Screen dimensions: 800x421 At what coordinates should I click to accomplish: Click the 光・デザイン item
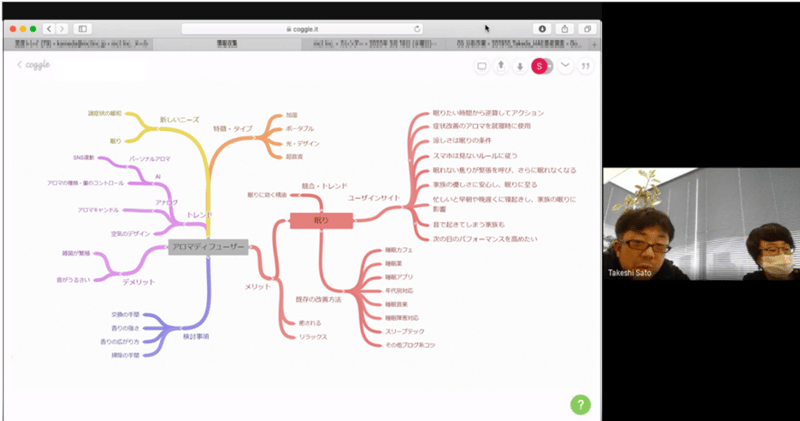[303, 144]
